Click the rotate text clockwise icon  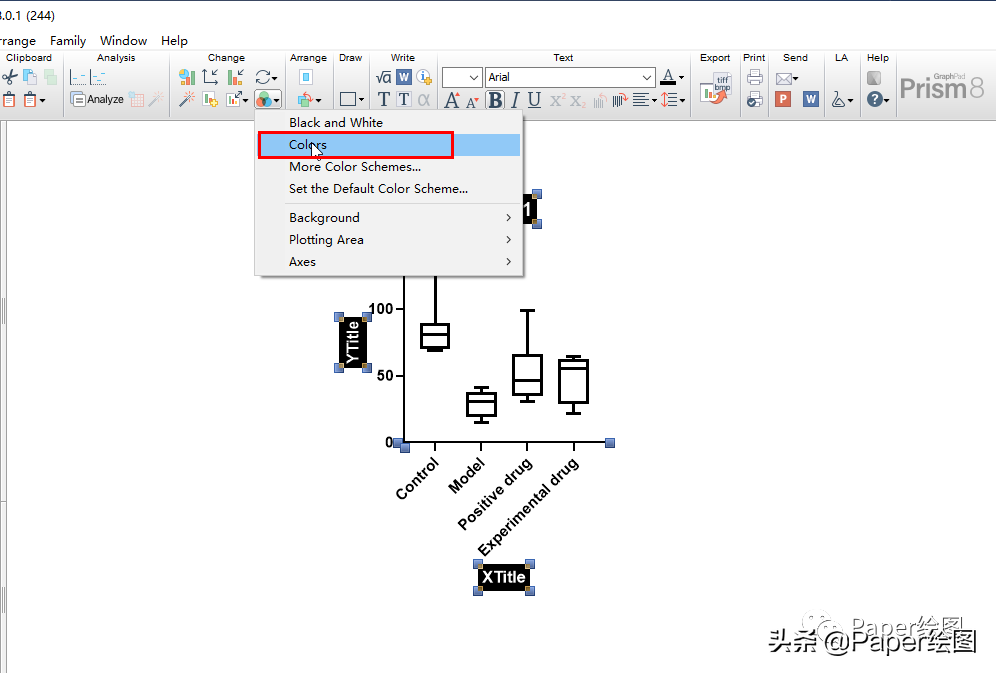click(x=620, y=100)
